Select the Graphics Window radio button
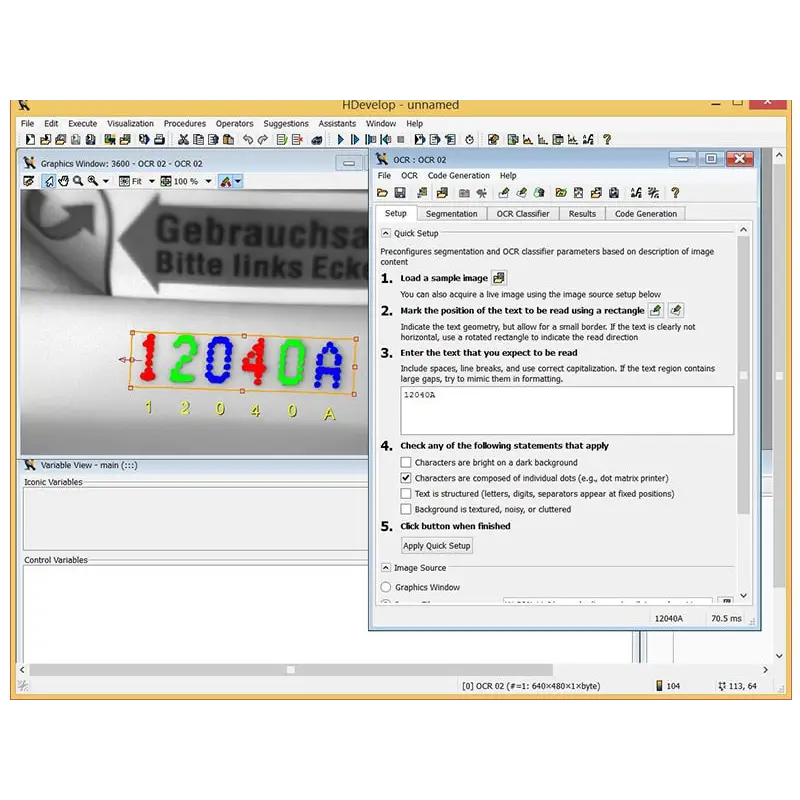This screenshot has height=800, width=800. (x=386, y=587)
